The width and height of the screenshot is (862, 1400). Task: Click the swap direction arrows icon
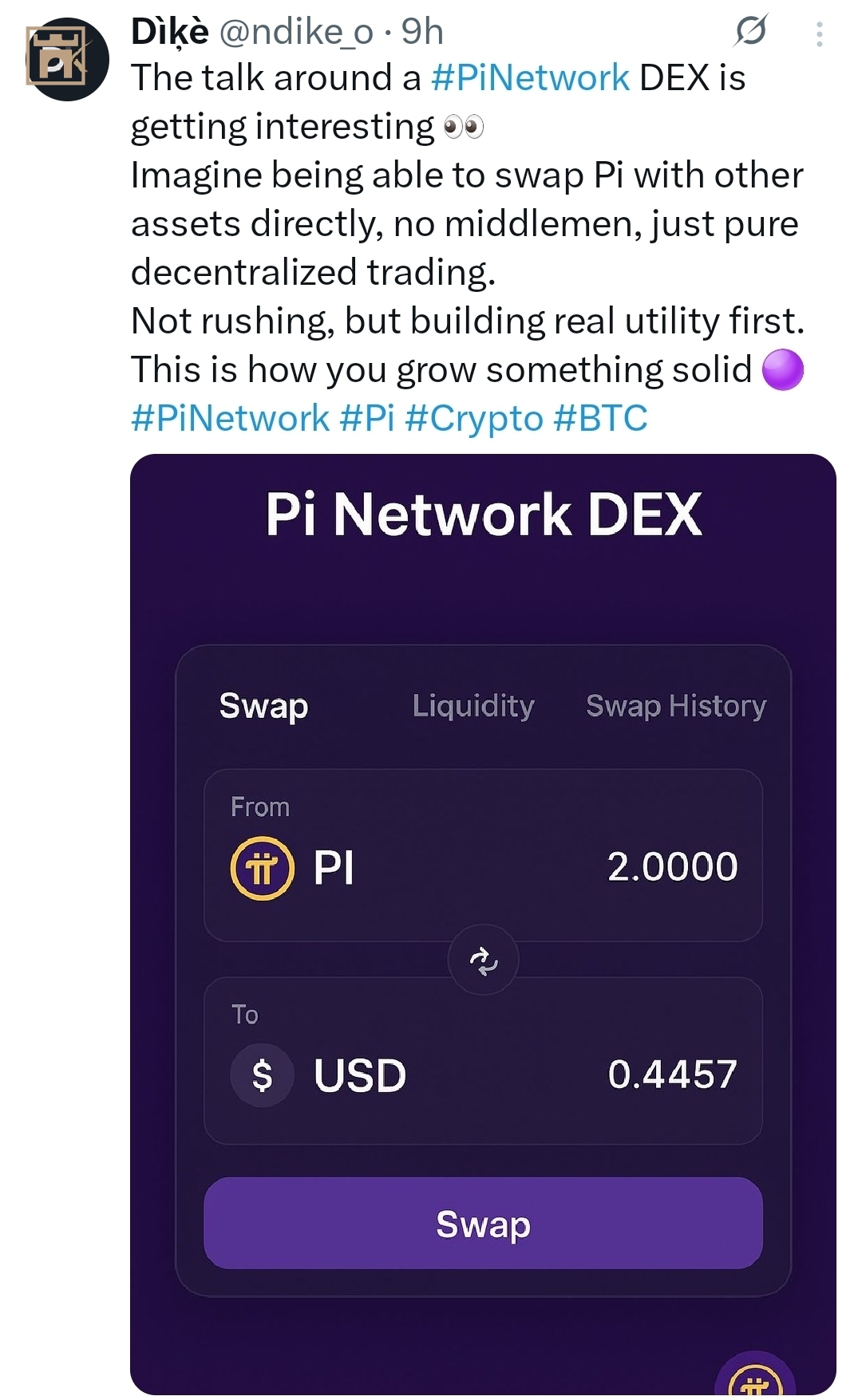click(x=483, y=960)
